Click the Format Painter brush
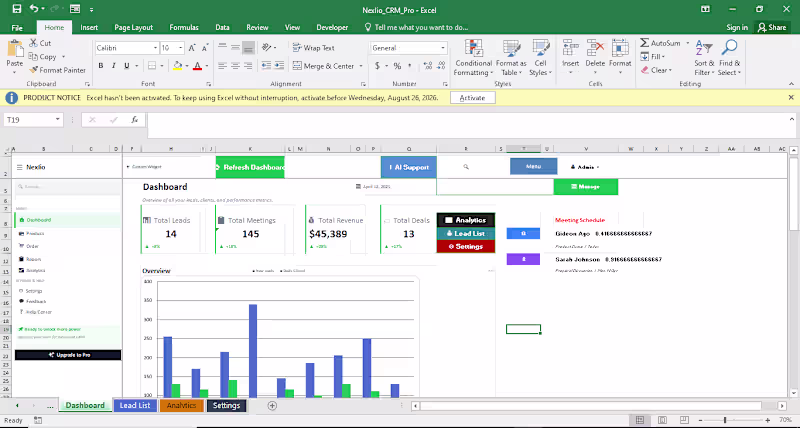The image size is (800, 428). 33,70
